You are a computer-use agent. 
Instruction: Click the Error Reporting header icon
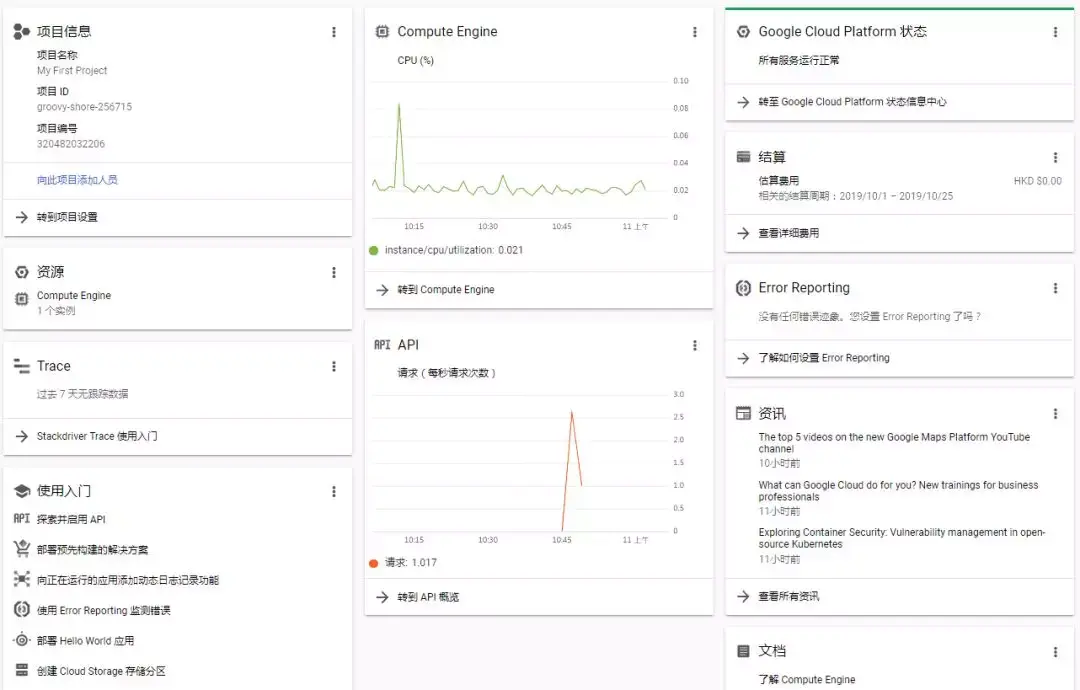pyautogui.click(x=743, y=288)
